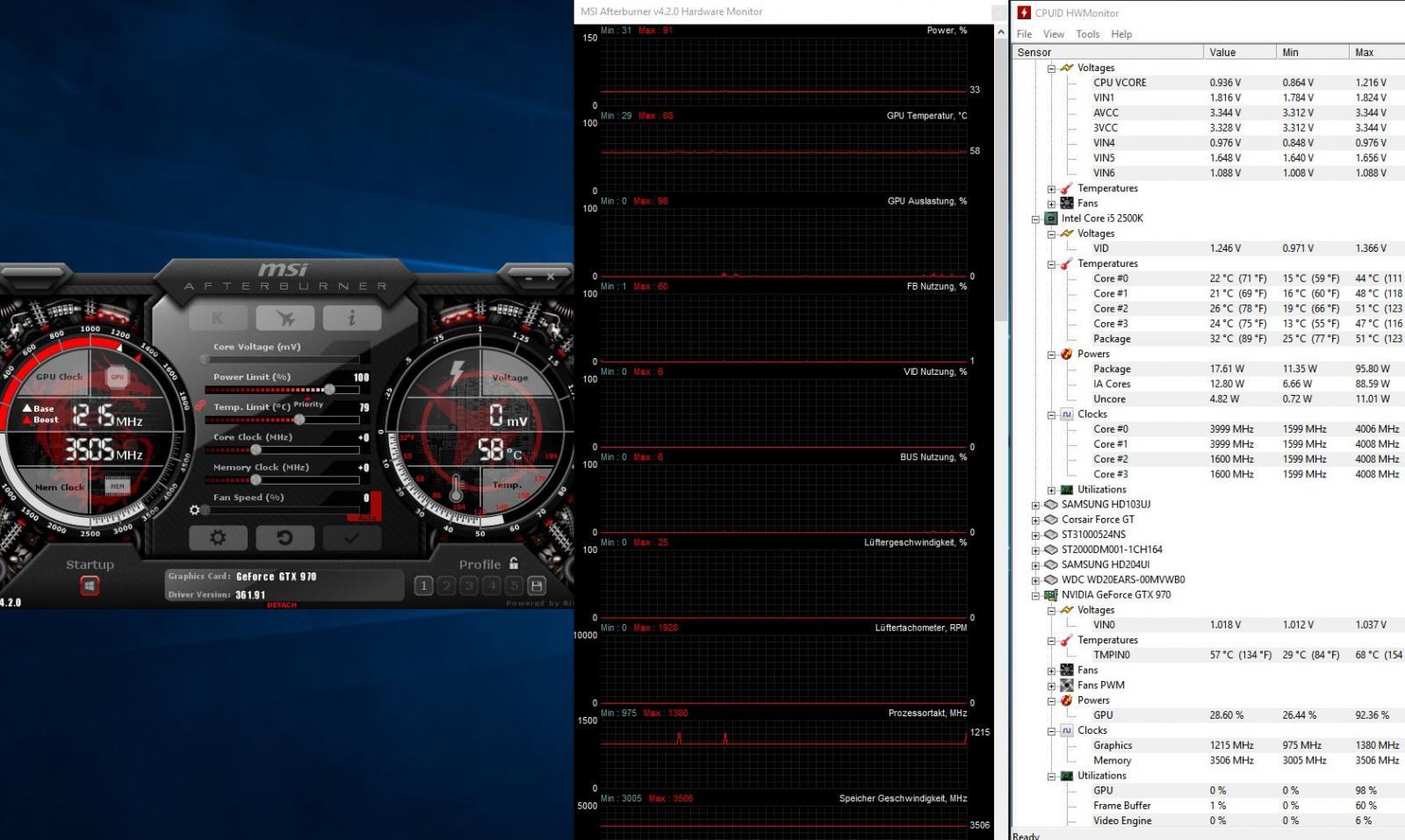The image size is (1405, 840).
Task: Click the Temperatures icon under Intel Core i5
Action: click(1067, 263)
